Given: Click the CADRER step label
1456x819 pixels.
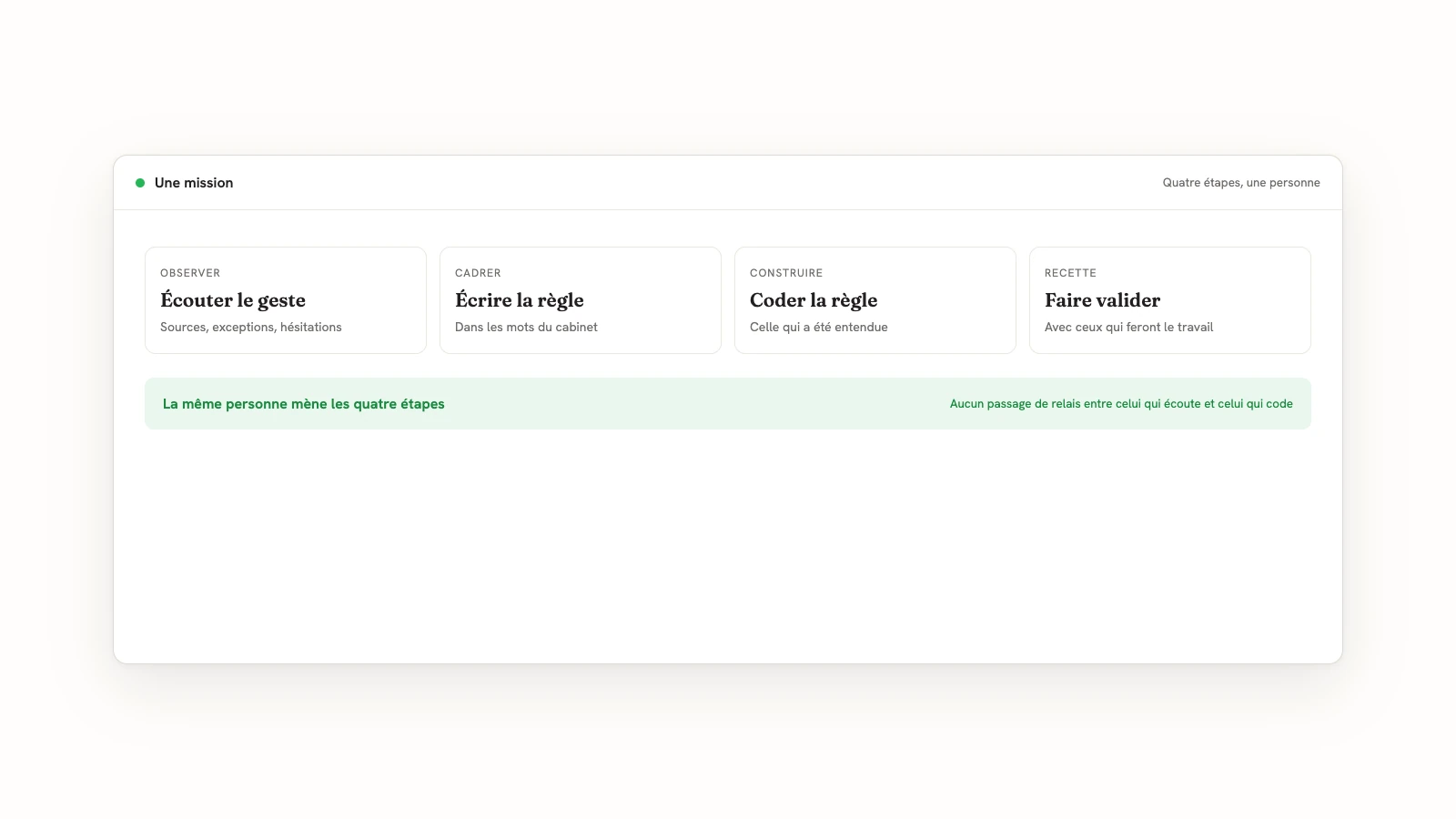Looking at the screenshot, I should [x=478, y=273].
